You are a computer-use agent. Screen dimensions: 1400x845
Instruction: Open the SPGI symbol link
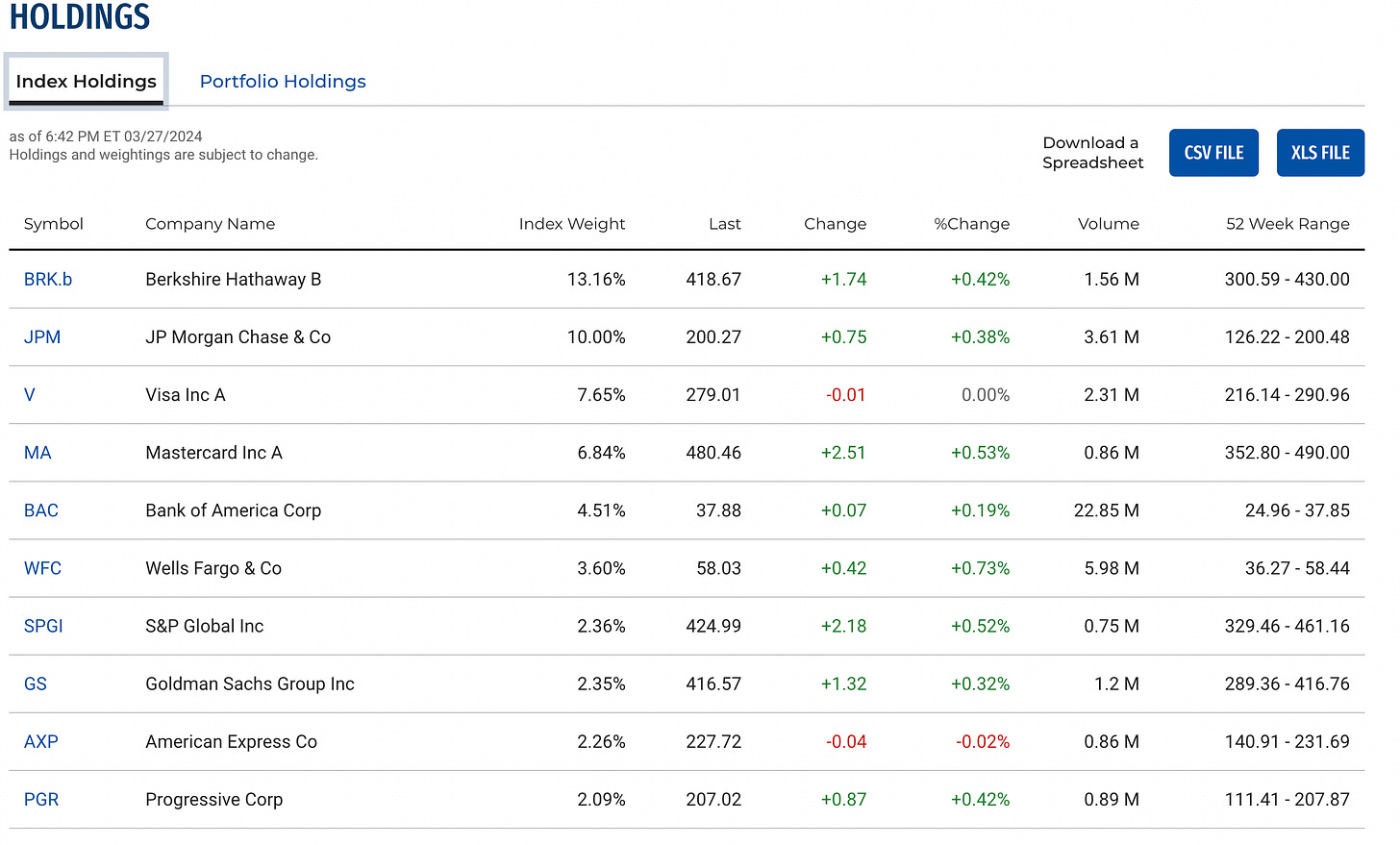point(43,626)
